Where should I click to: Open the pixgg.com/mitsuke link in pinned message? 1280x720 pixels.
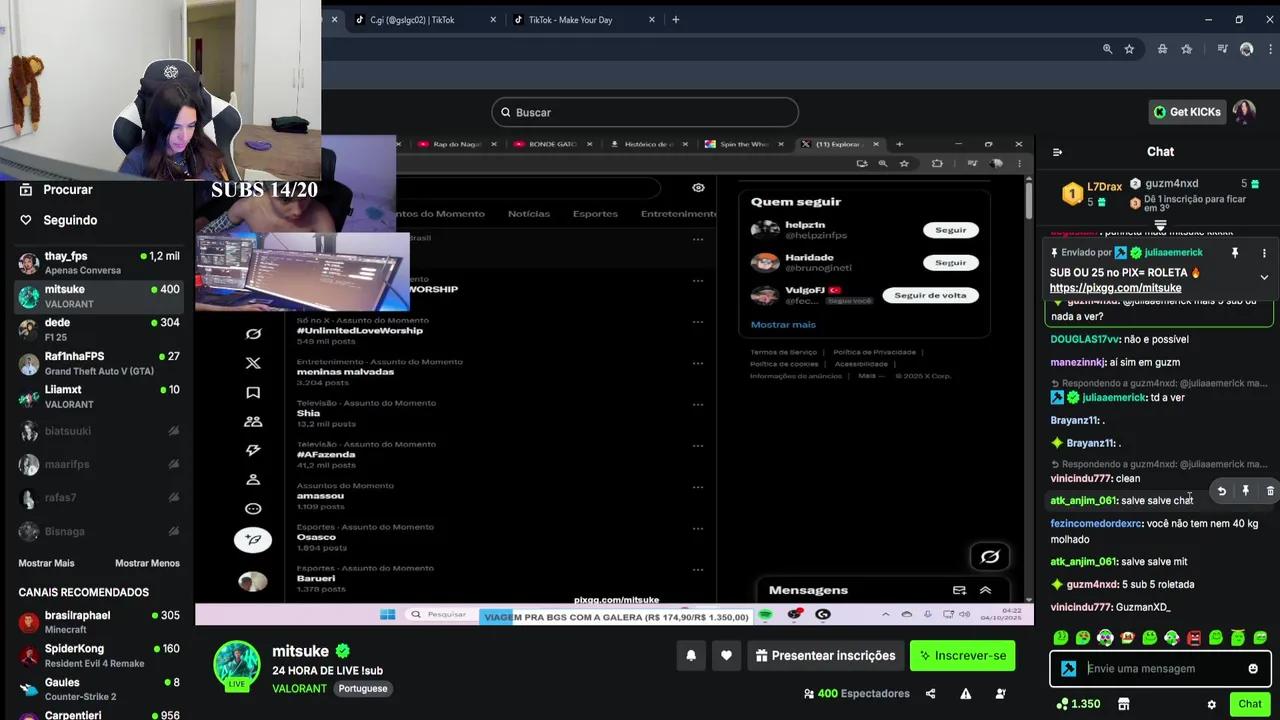(1115, 288)
